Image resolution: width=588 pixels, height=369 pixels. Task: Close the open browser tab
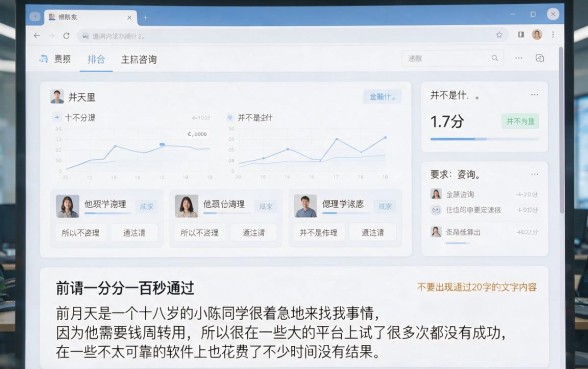coord(129,17)
